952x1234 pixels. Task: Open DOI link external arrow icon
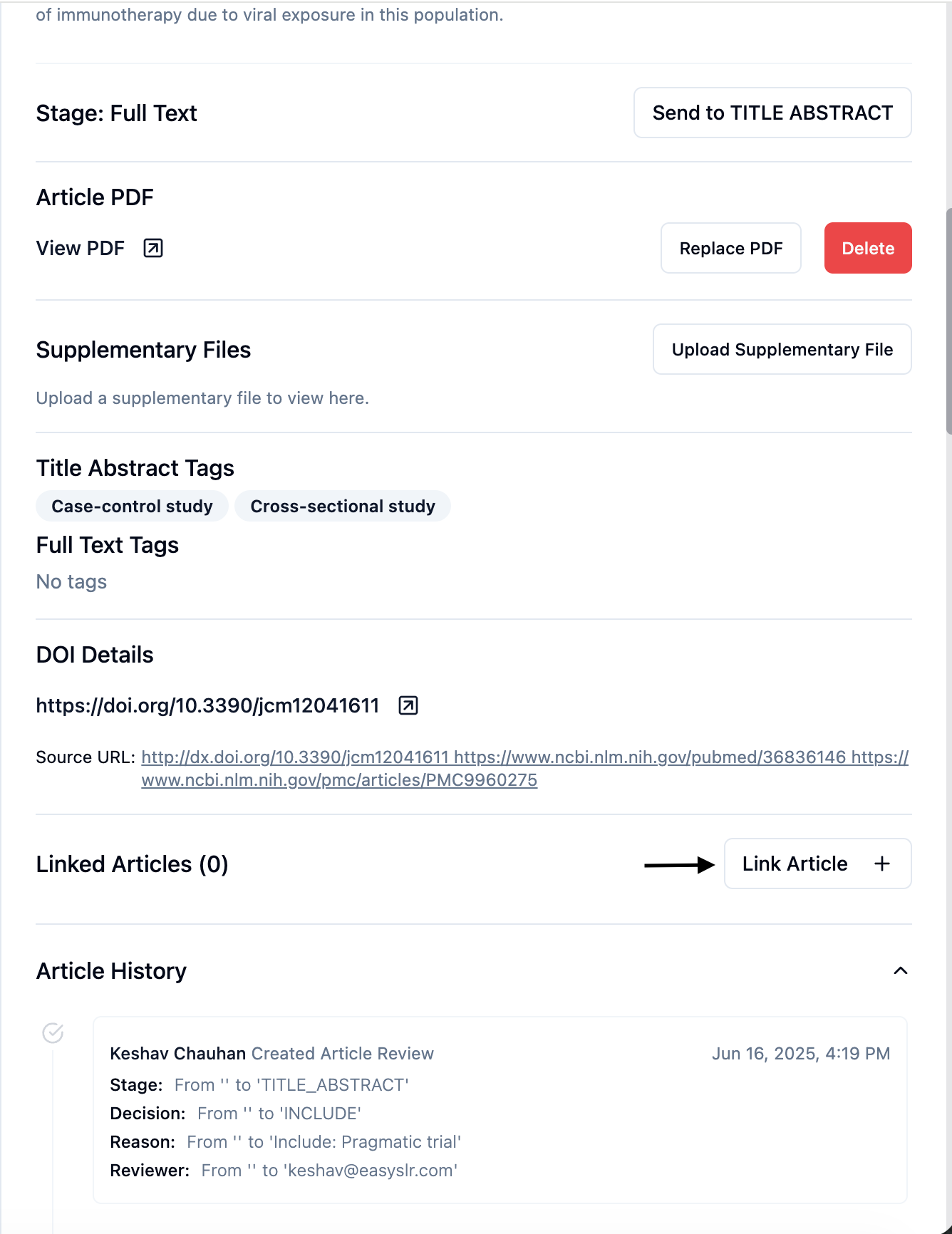(x=408, y=705)
